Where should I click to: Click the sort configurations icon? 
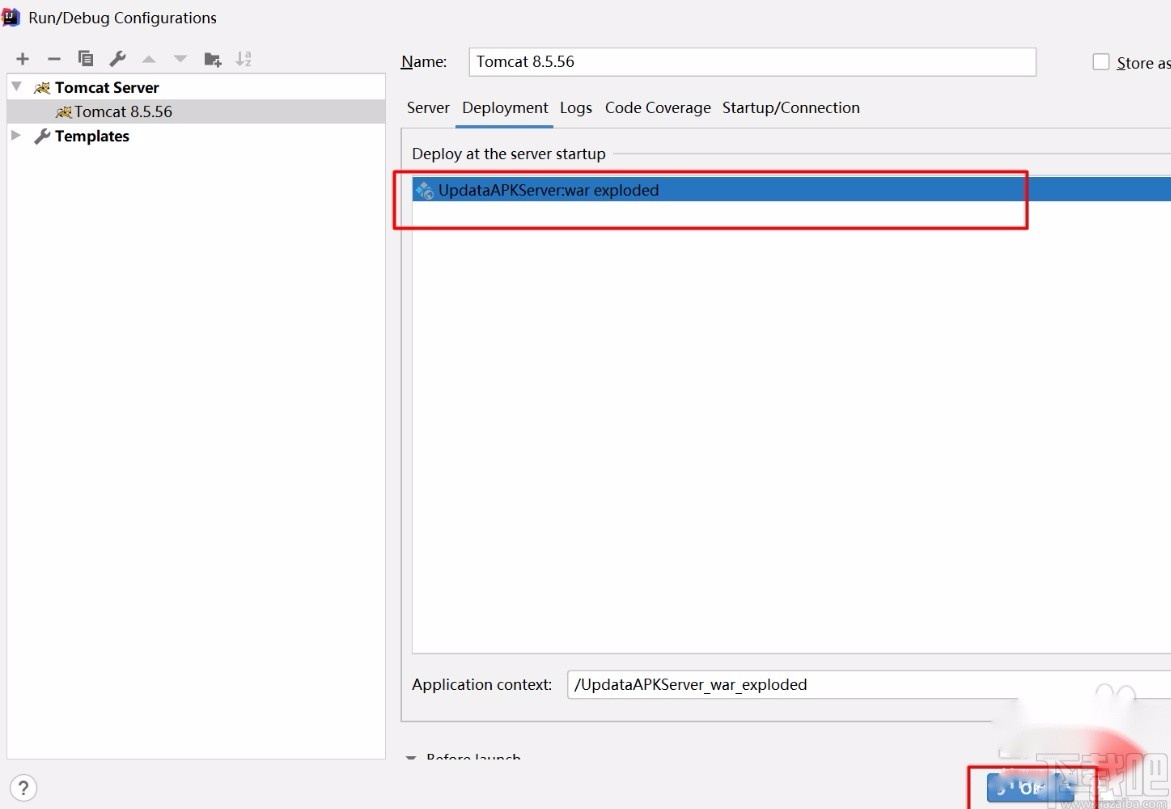pyautogui.click(x=244, y=58)
